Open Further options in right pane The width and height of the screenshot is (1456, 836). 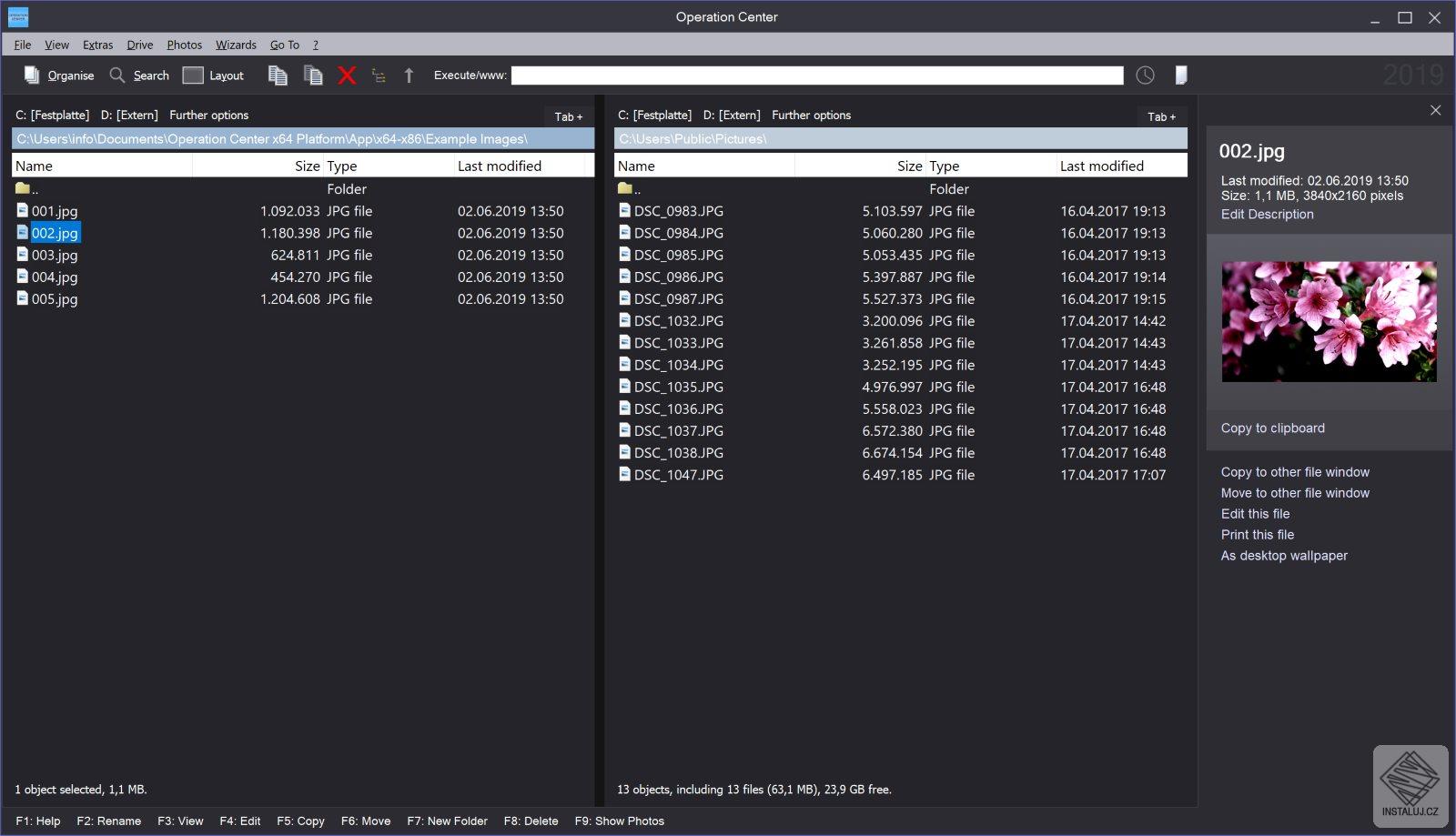point(812,116)
